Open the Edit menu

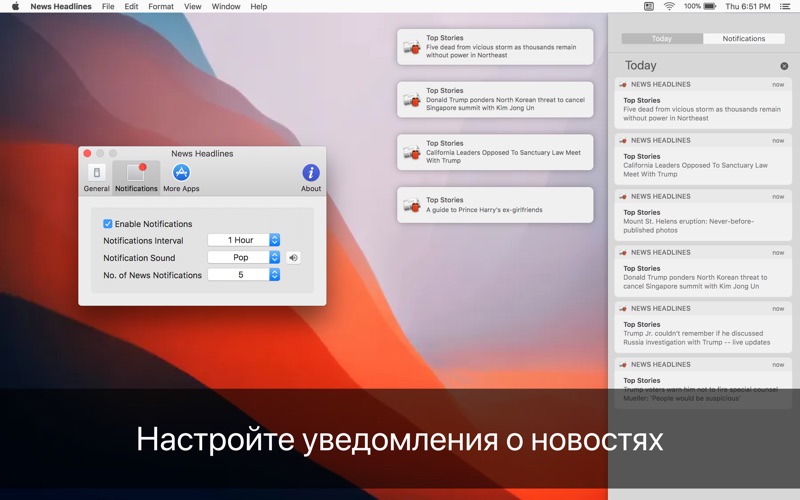tap(131, 7)
